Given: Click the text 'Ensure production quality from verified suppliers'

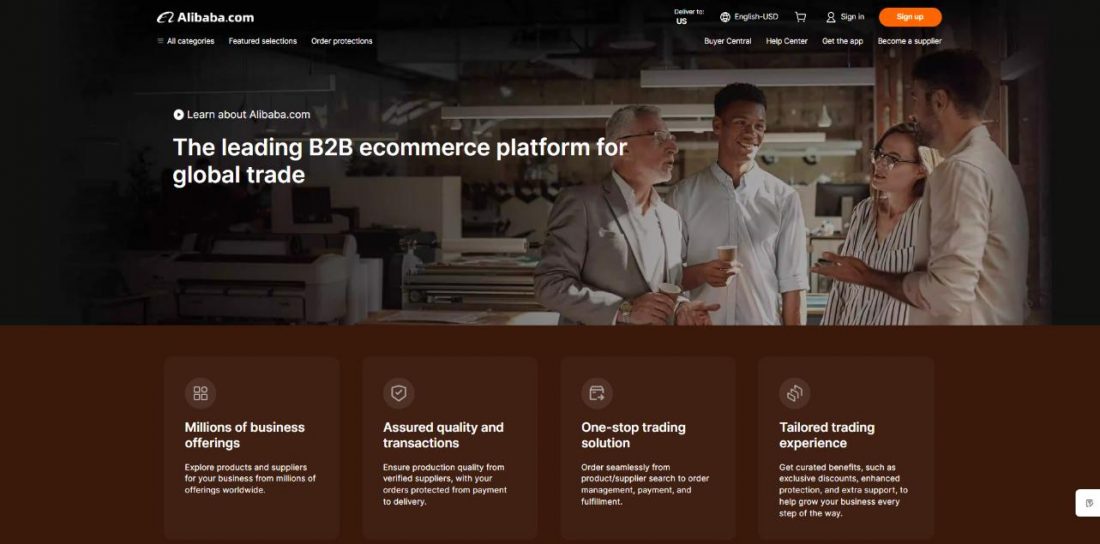Looking at the screenshot, I should (x=443, y=473).
